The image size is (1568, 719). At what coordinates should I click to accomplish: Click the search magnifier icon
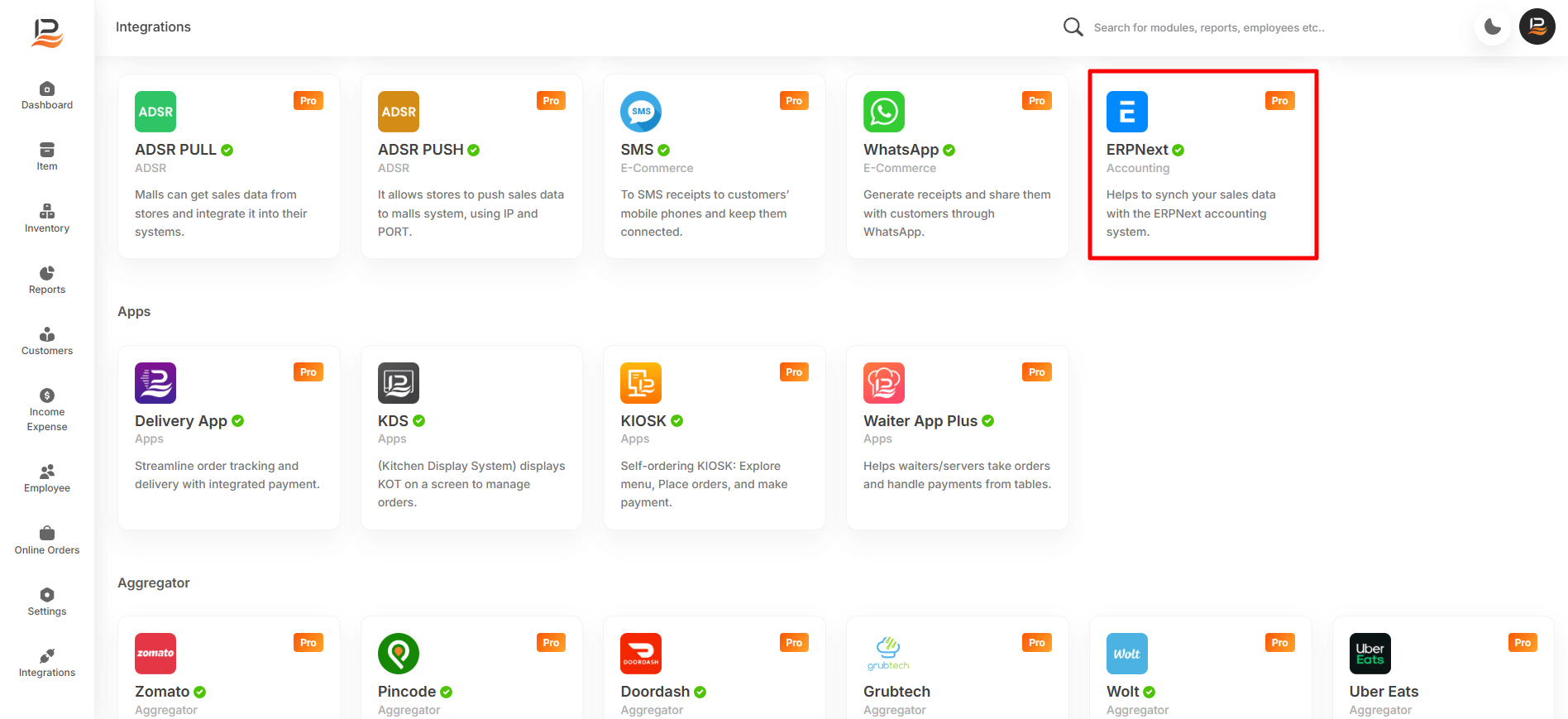(1073, 27)
